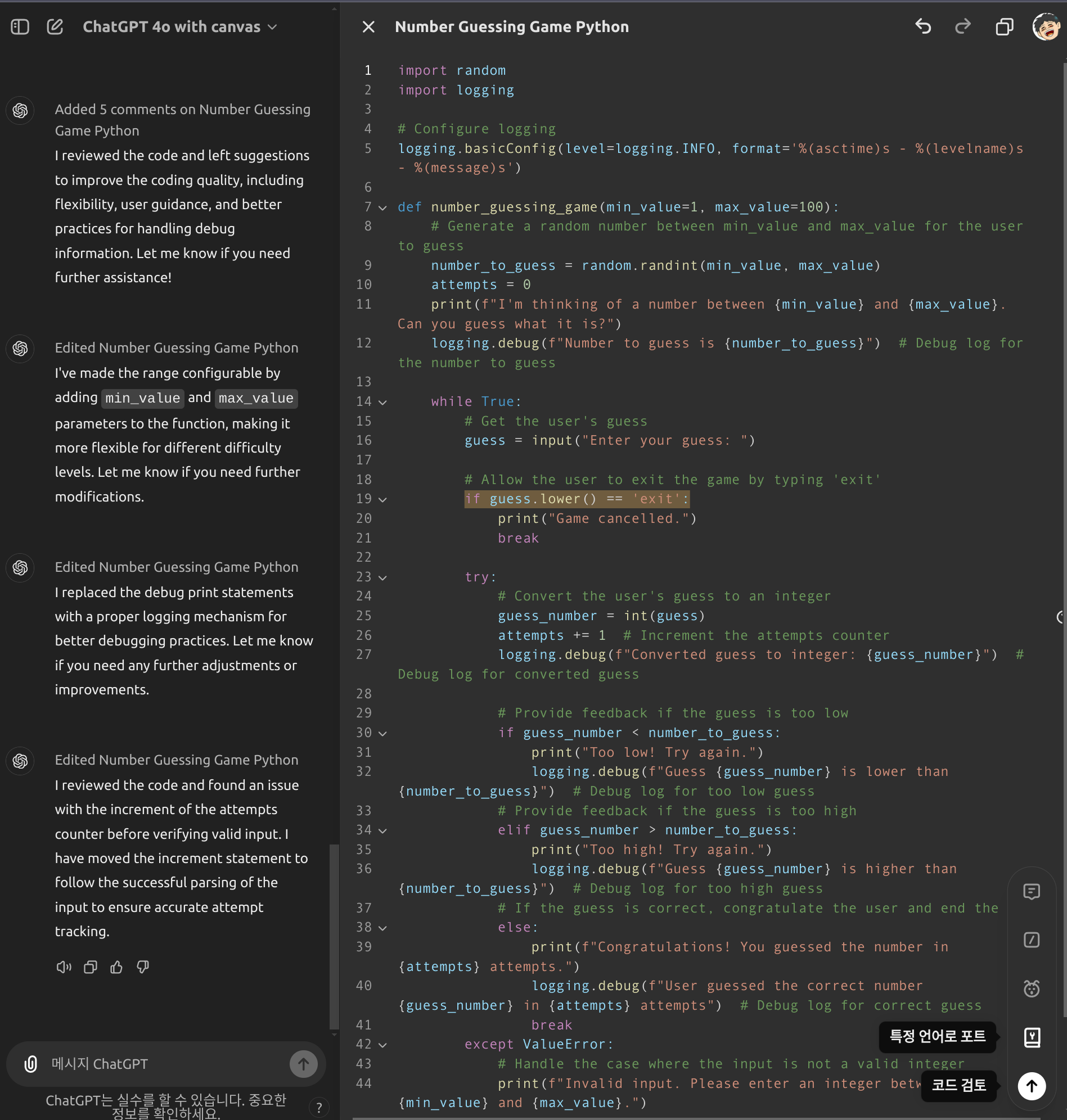
Task: Click the '# Get the user's guess' comment line
Action: coord(556,421)
